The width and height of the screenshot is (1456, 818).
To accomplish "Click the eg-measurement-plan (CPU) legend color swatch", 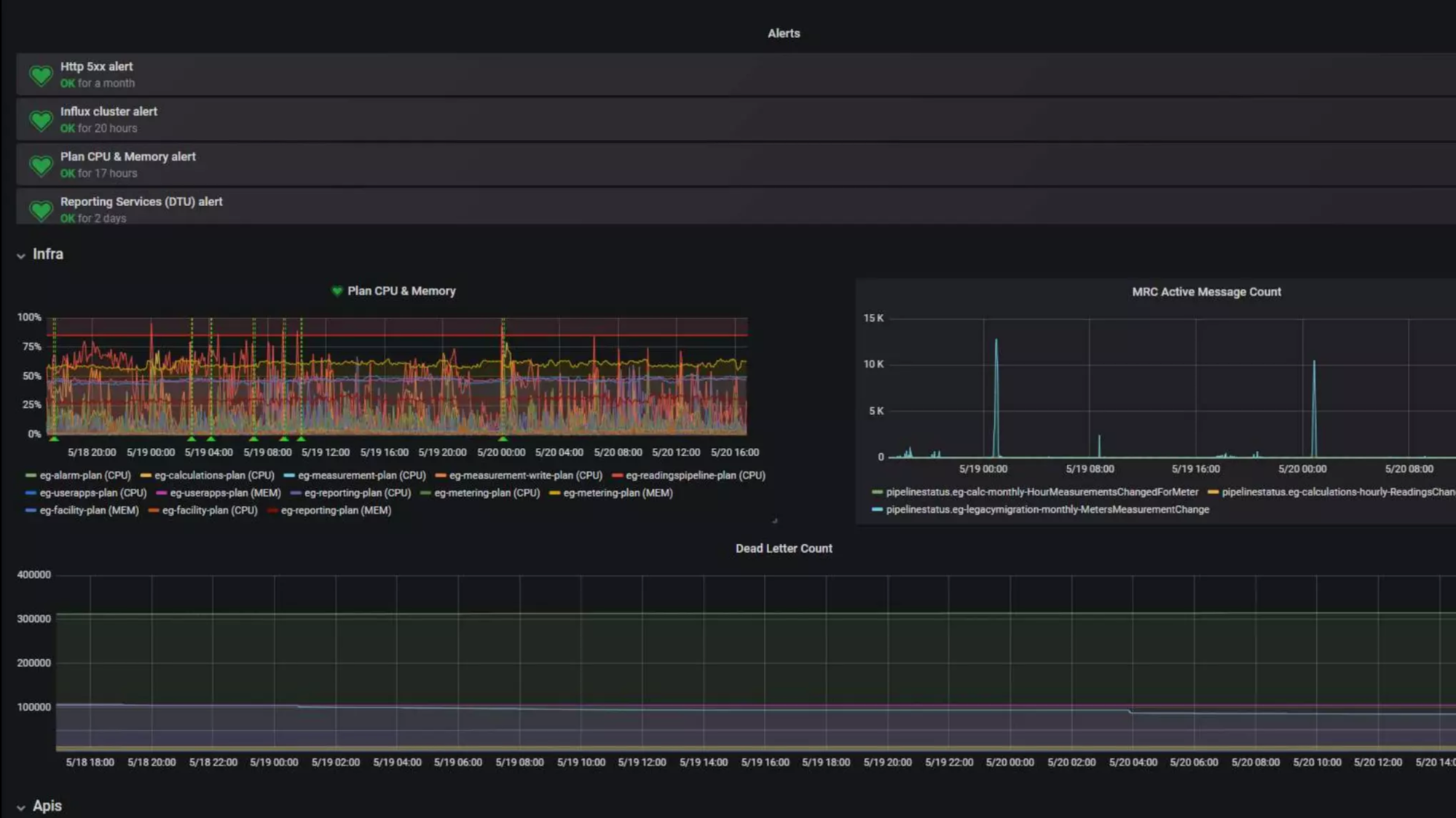I will tap(289, 476).
